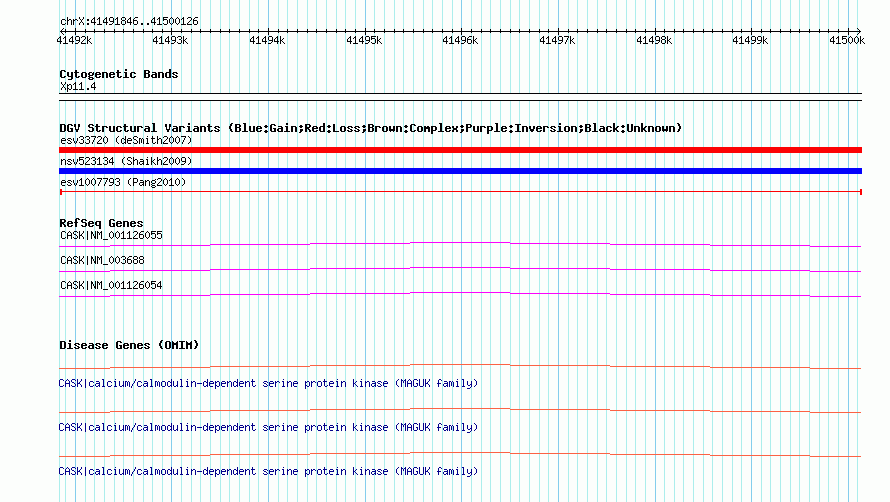Image resolution: width=890 pixels, height=502 pixels.
Task: Click the orange line above the first CASK link
Action: pyautogui.click(x=460, y=366)
